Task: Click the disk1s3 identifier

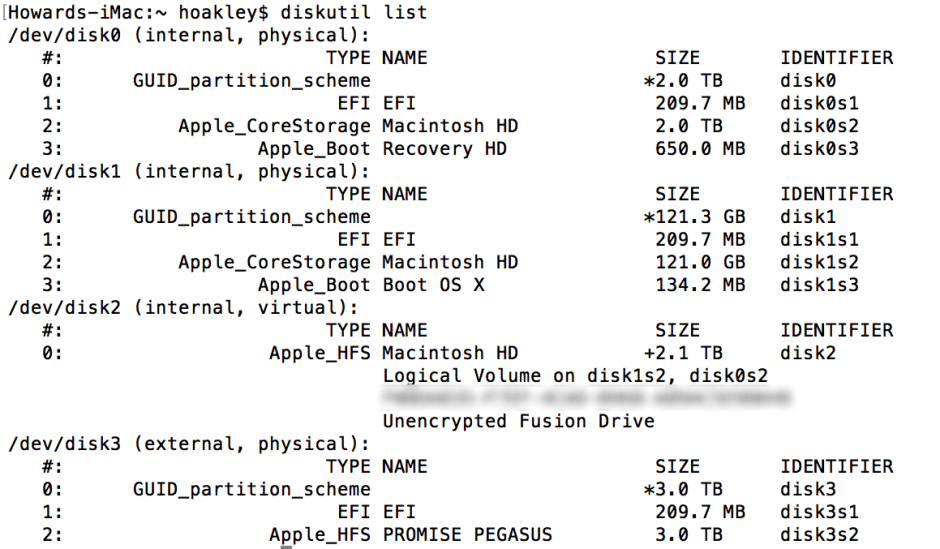Action: pos(819,285)
